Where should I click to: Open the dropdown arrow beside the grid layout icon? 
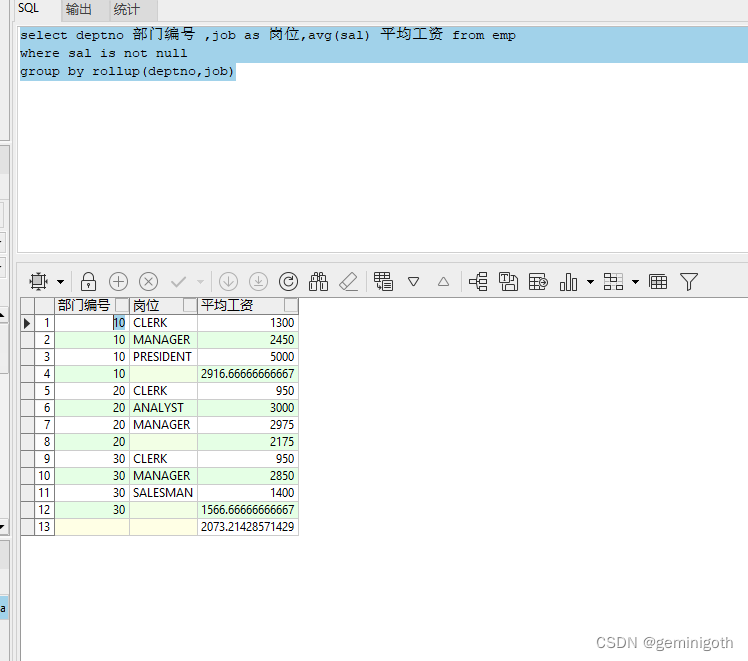pos(635,282)
